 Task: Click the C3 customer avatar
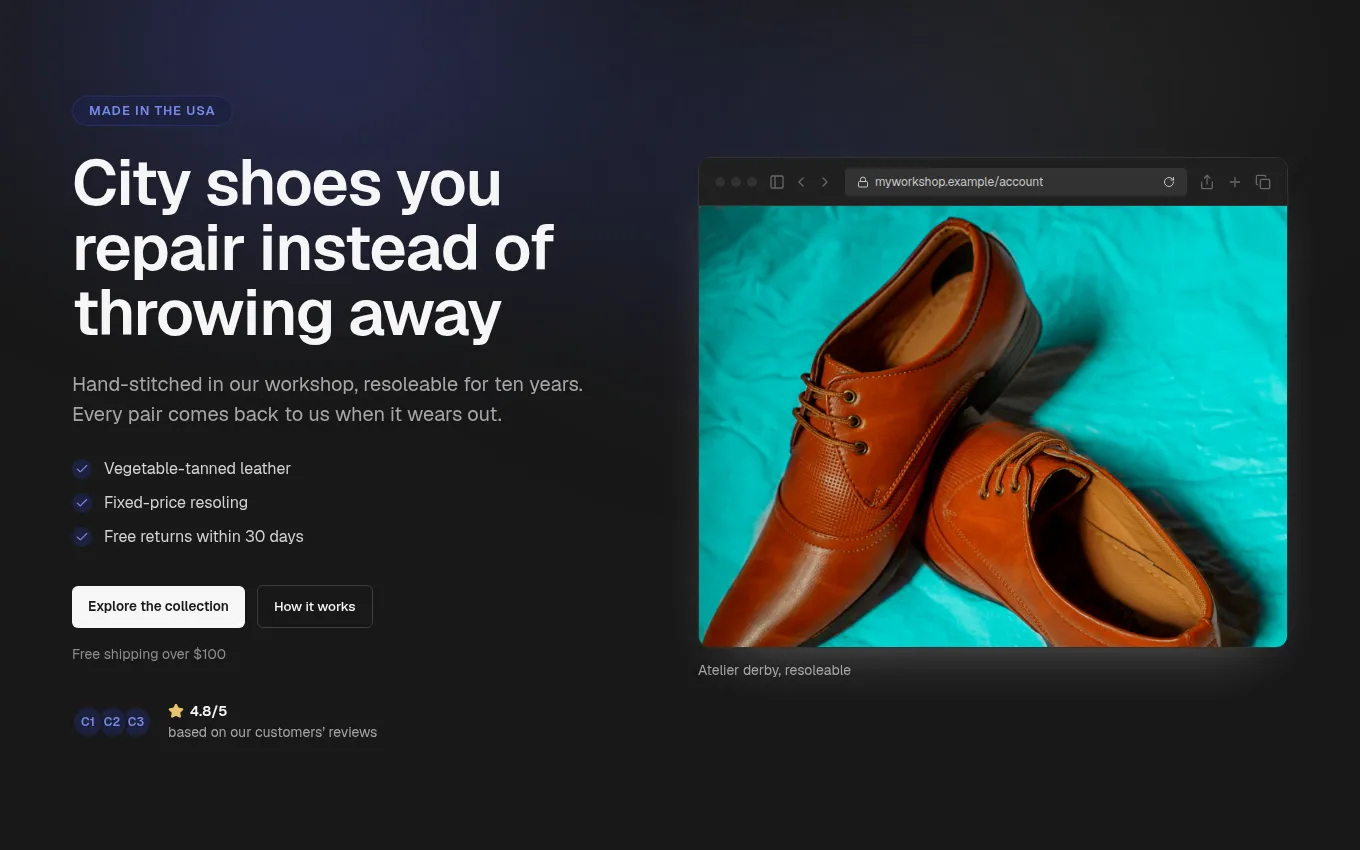click(x=136, y=722)
